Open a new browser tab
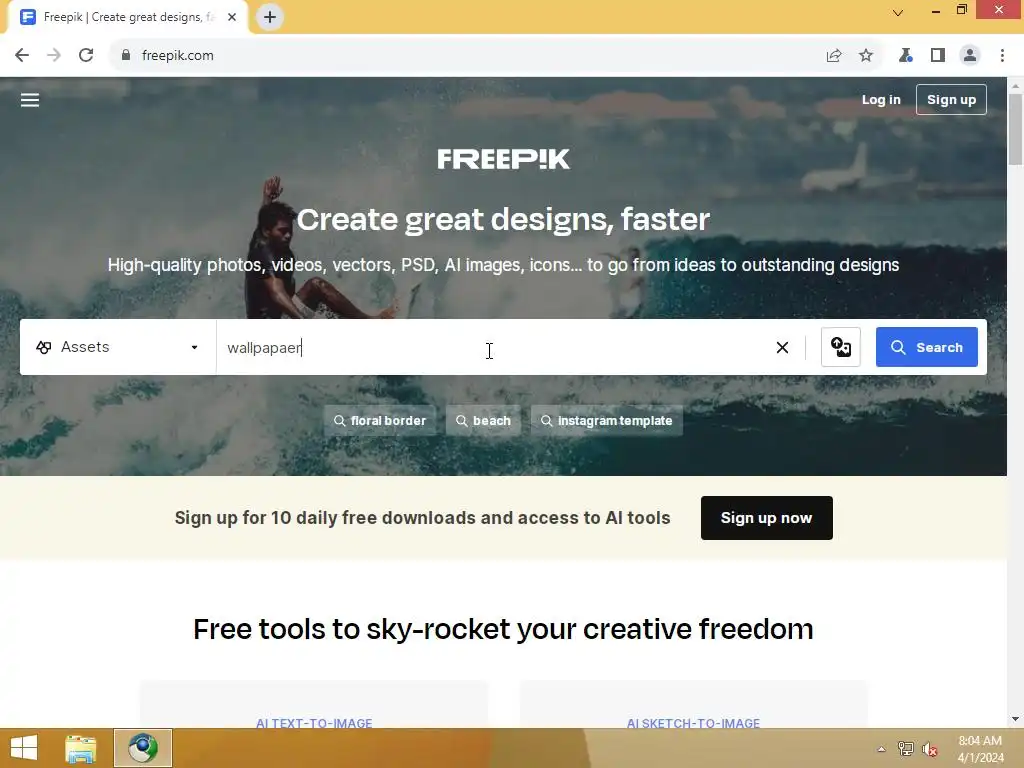Image resolution: width=1024 pixels, height=768 pixels. (x=270, y=17)
